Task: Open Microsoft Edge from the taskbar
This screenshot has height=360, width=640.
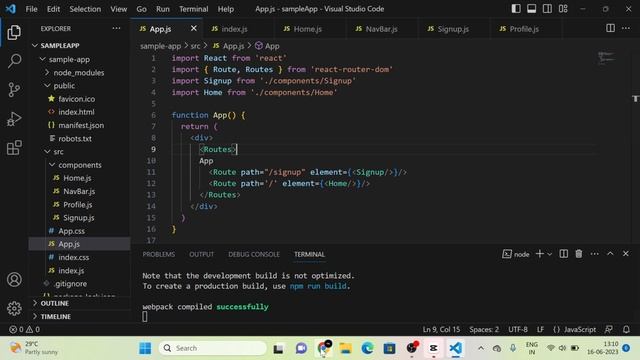Action: tap(367, 348)
